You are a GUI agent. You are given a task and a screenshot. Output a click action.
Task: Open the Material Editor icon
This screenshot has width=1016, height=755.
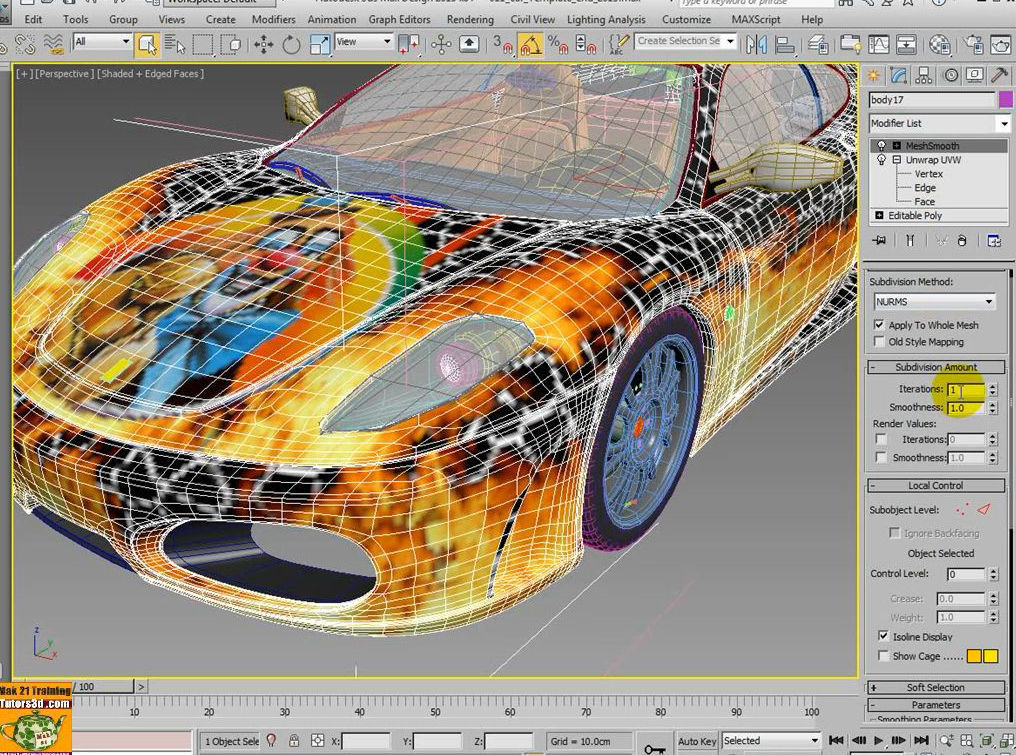tap(940, 44)
